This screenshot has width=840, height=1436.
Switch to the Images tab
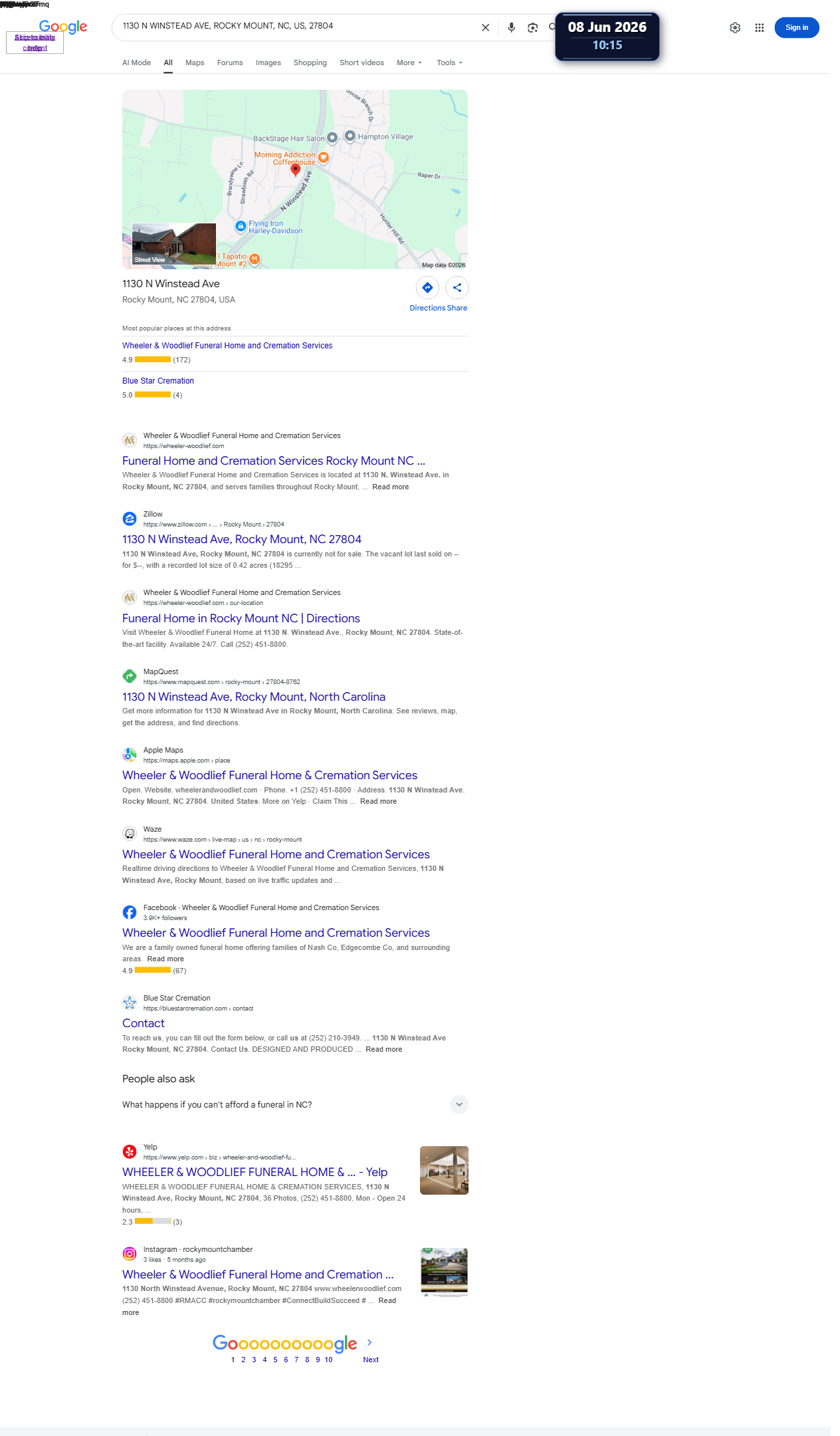268,62
